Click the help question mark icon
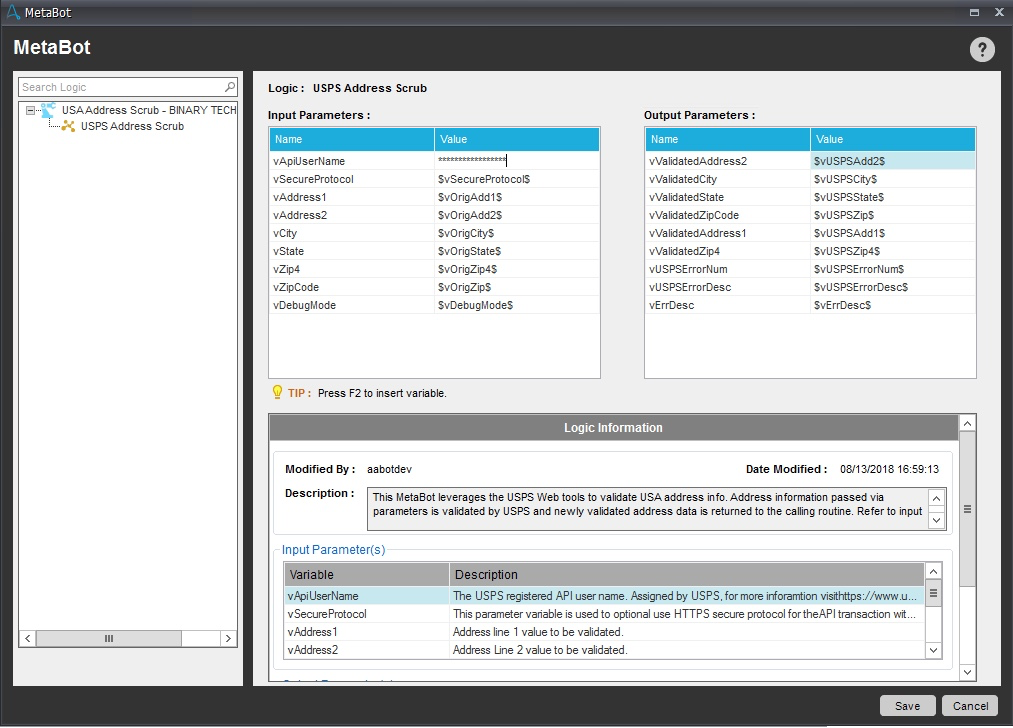 [982, 50]
